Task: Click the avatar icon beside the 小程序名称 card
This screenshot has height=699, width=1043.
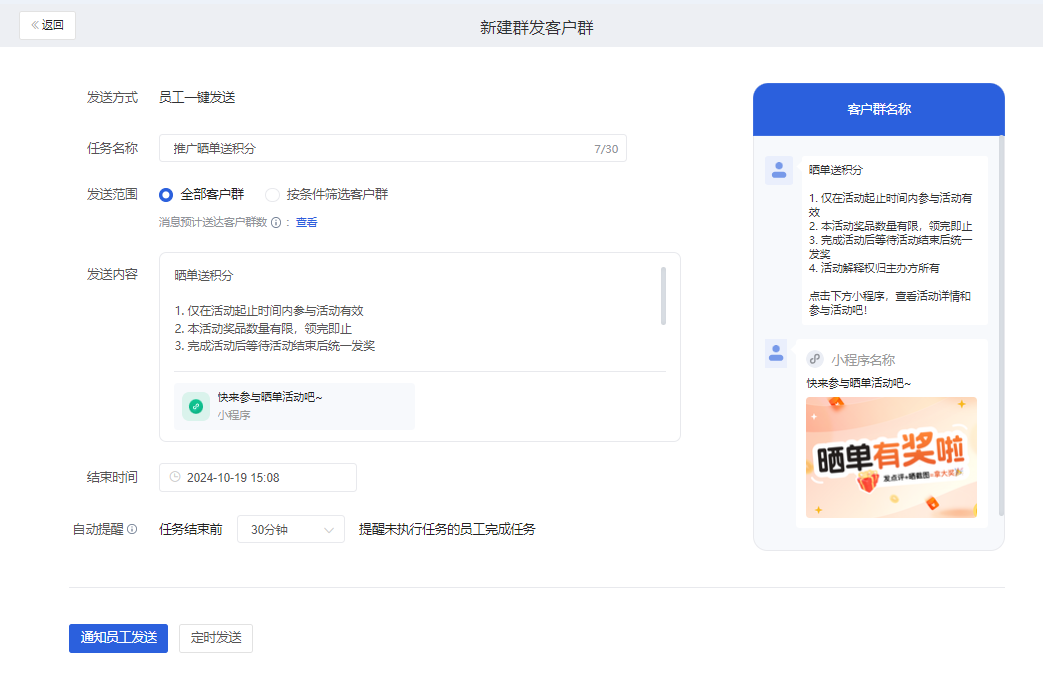Action: tap(776, 353)
